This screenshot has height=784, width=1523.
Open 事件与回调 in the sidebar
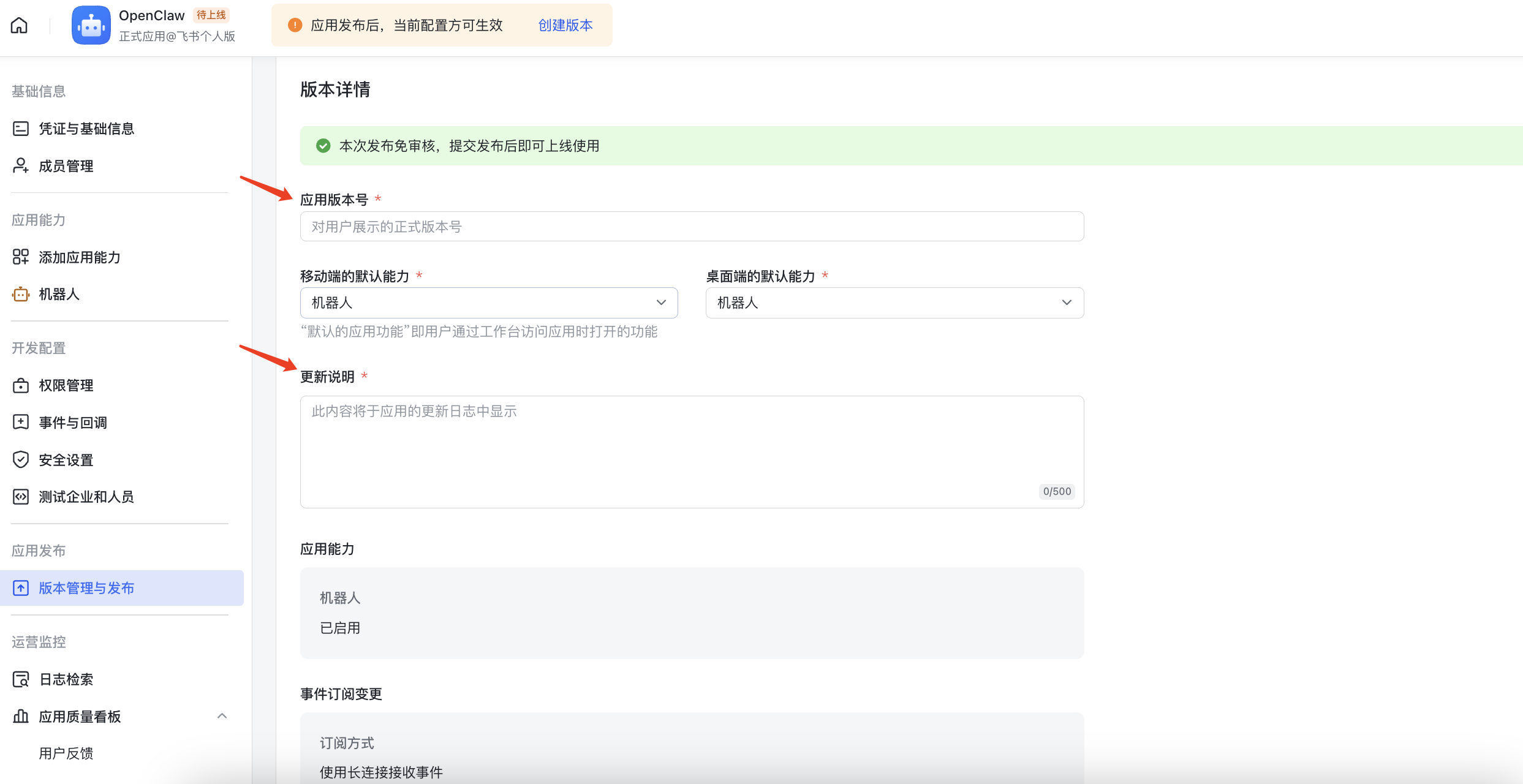pos(72,423)
